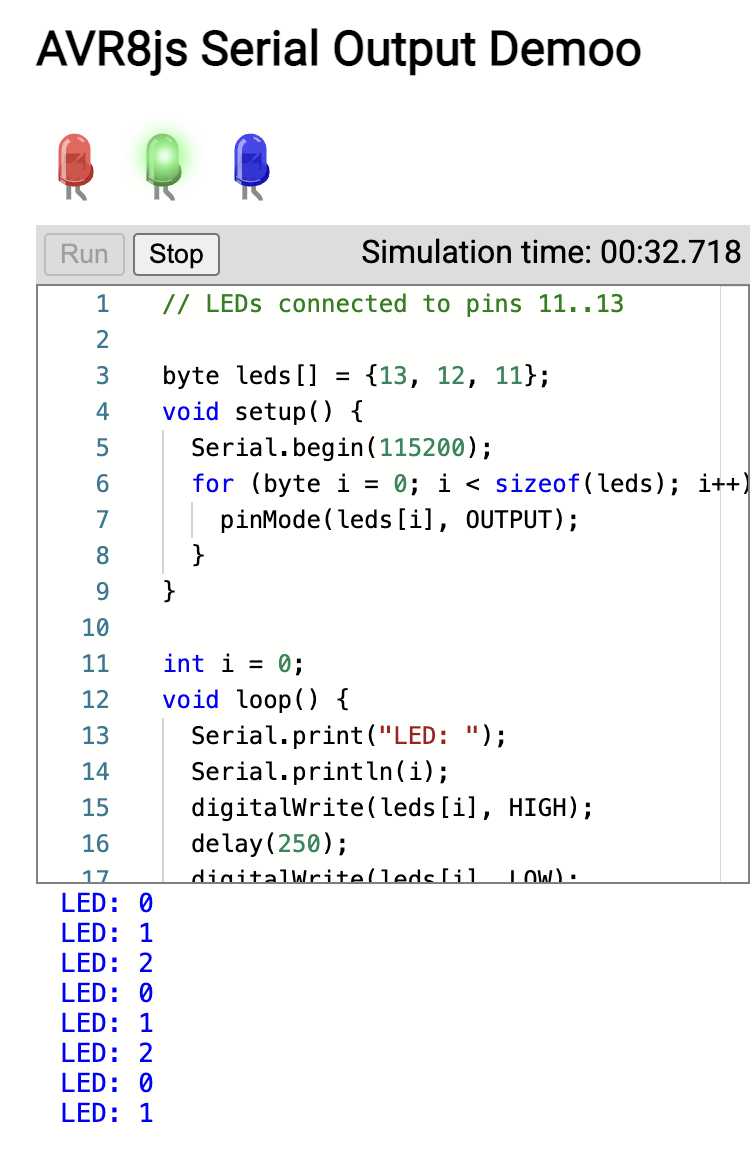Click the blue LED icon
Image resolution: width=752 pixels, height=1152 pixels.
click(x=250, y=161)
